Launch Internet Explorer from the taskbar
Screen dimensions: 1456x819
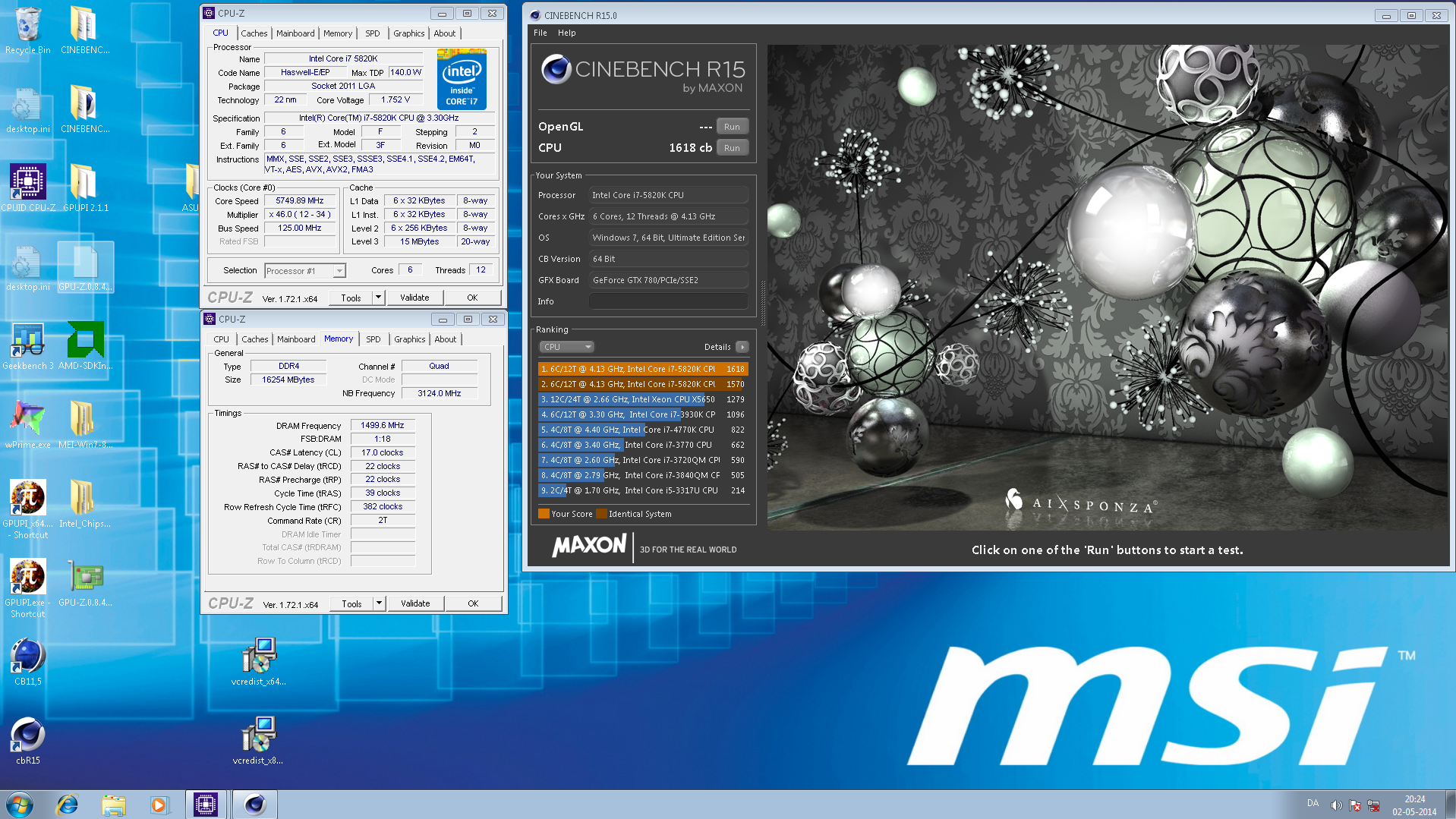click(68, 805)
